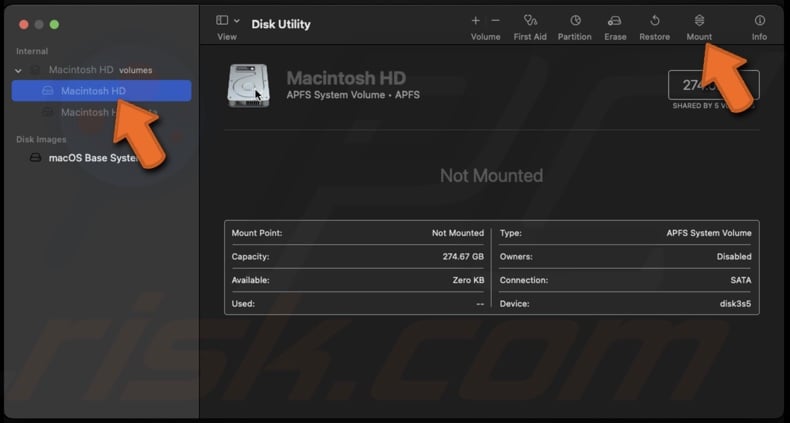Viewport: 790px width, 423px height.
Task: Click the APFS System Volume type value
Action: pyautogui.click(x=709, y=233)
